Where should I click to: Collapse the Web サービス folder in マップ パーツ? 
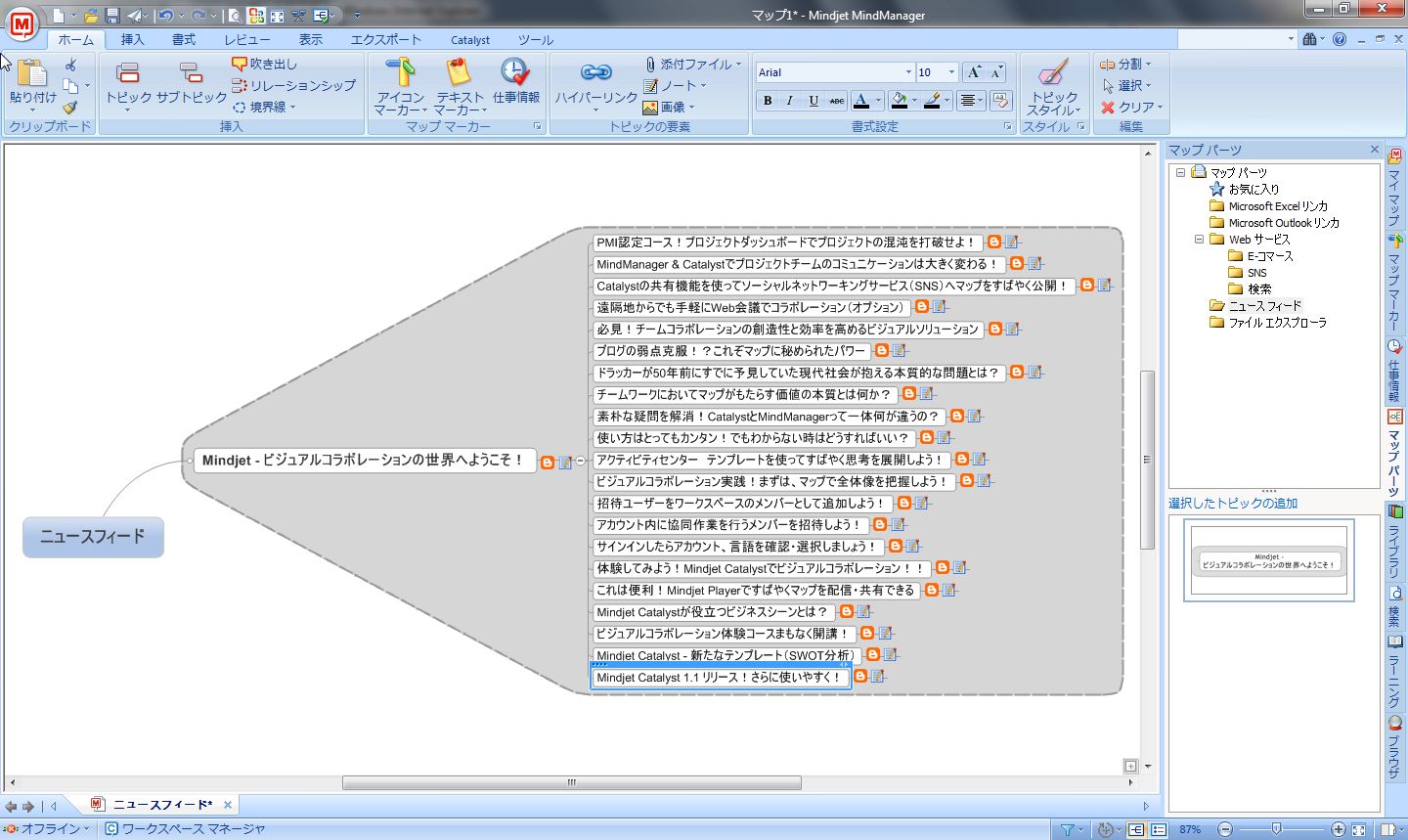1199,239
